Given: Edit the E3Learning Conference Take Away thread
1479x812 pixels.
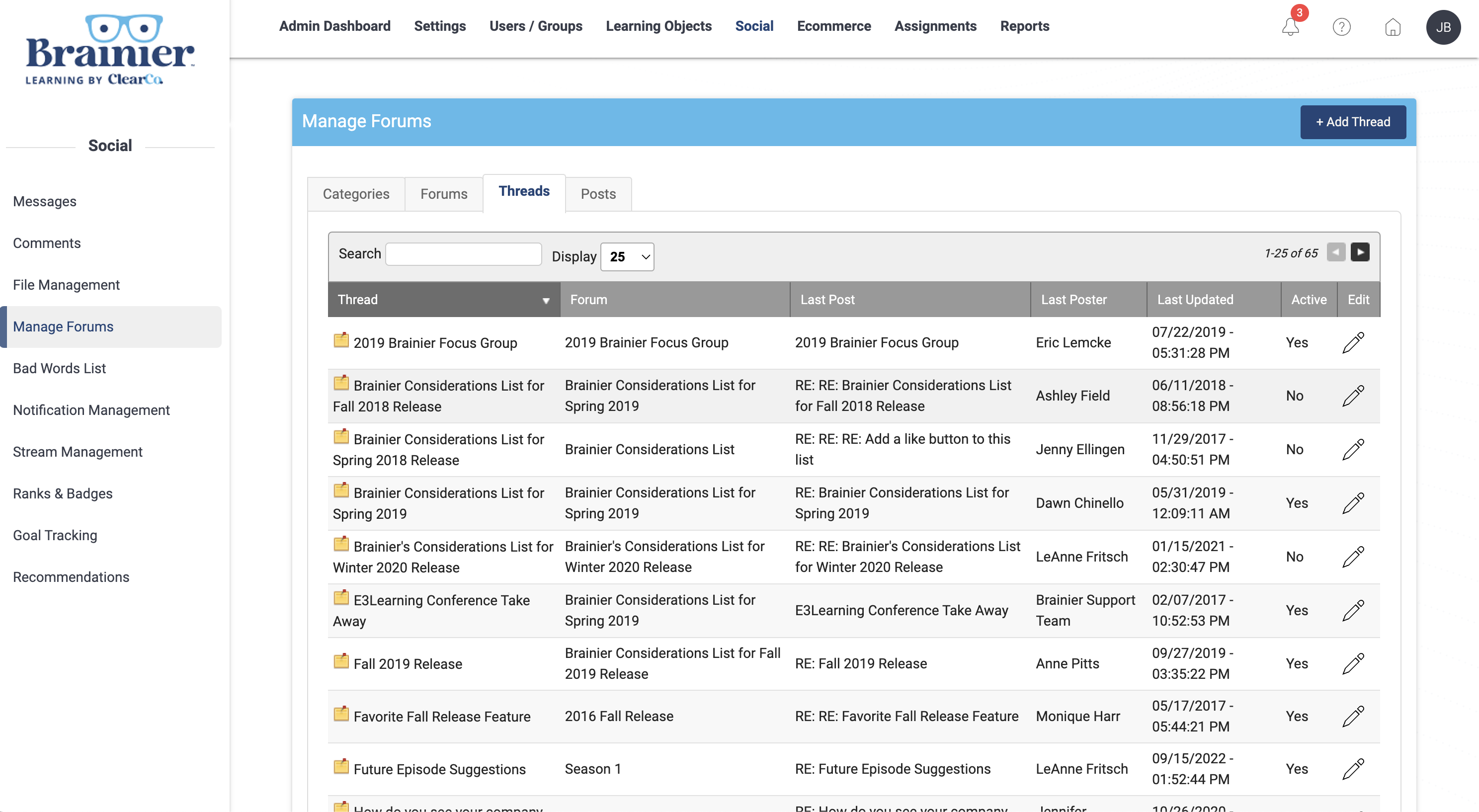Looking at the screenshot, I should (x=1353, y=610).
